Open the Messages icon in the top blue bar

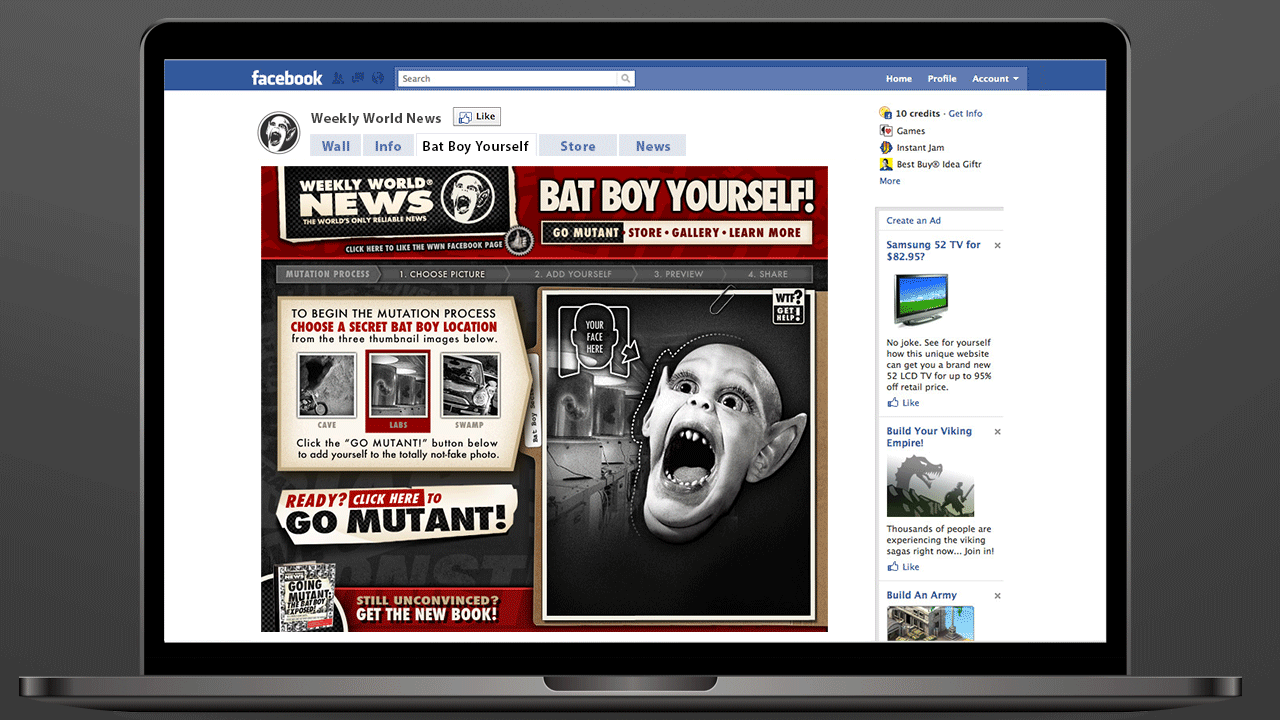[x=357, y=77]
